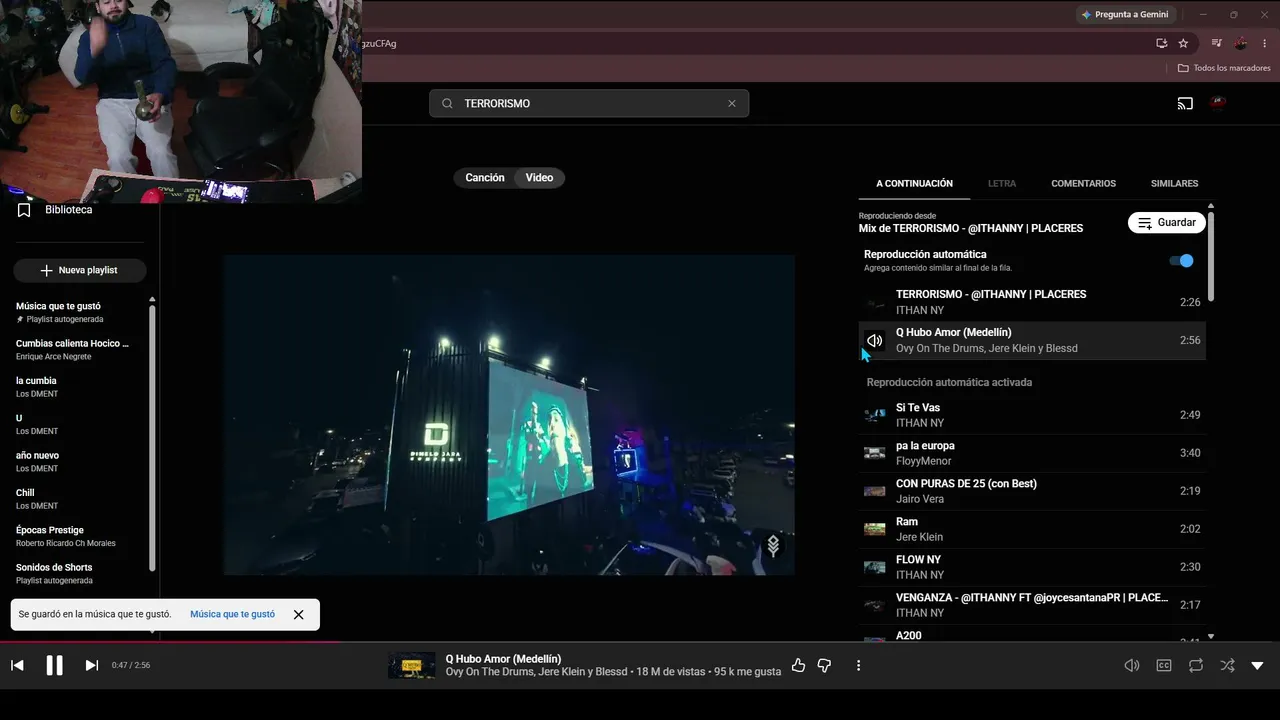
Task: Play FLOW NY from the queue
Action: (x=1032, y=567)
